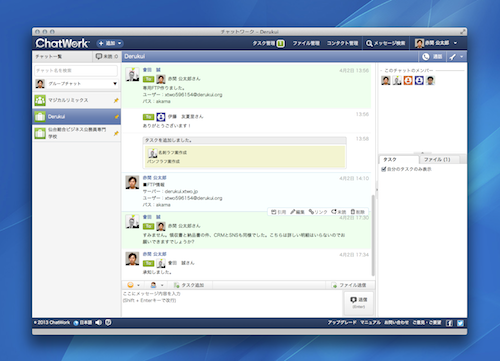Click the chat message scrollbar

373,235
